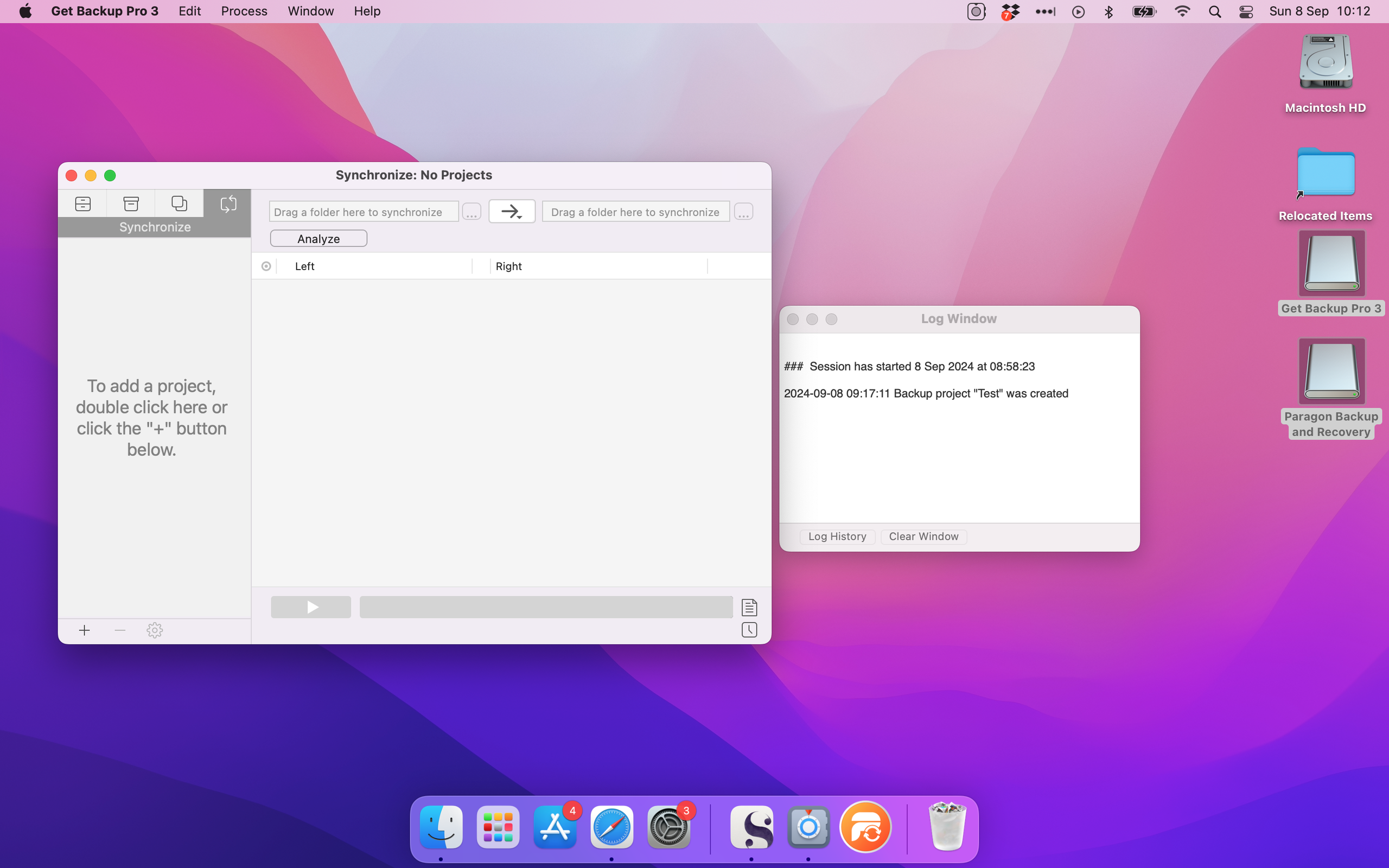1389x868 pixels.
Task: Clear the log with Clear Window button
Action: 923,535
